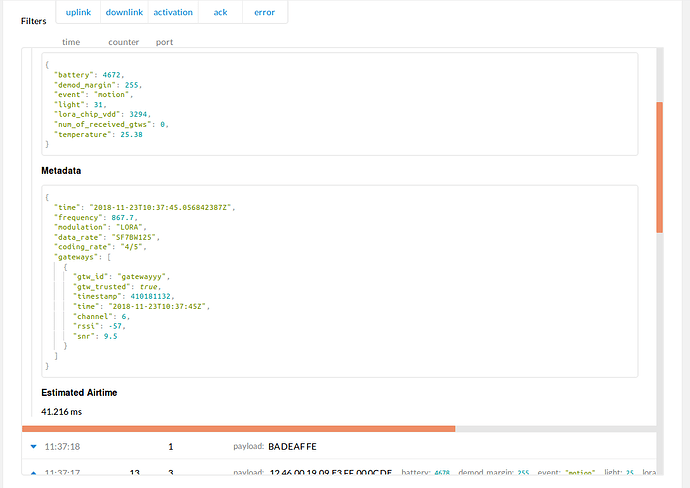Click the Metadata section heading
The height and width of the screenshot is (488, 690).
(x=61, y=171)
